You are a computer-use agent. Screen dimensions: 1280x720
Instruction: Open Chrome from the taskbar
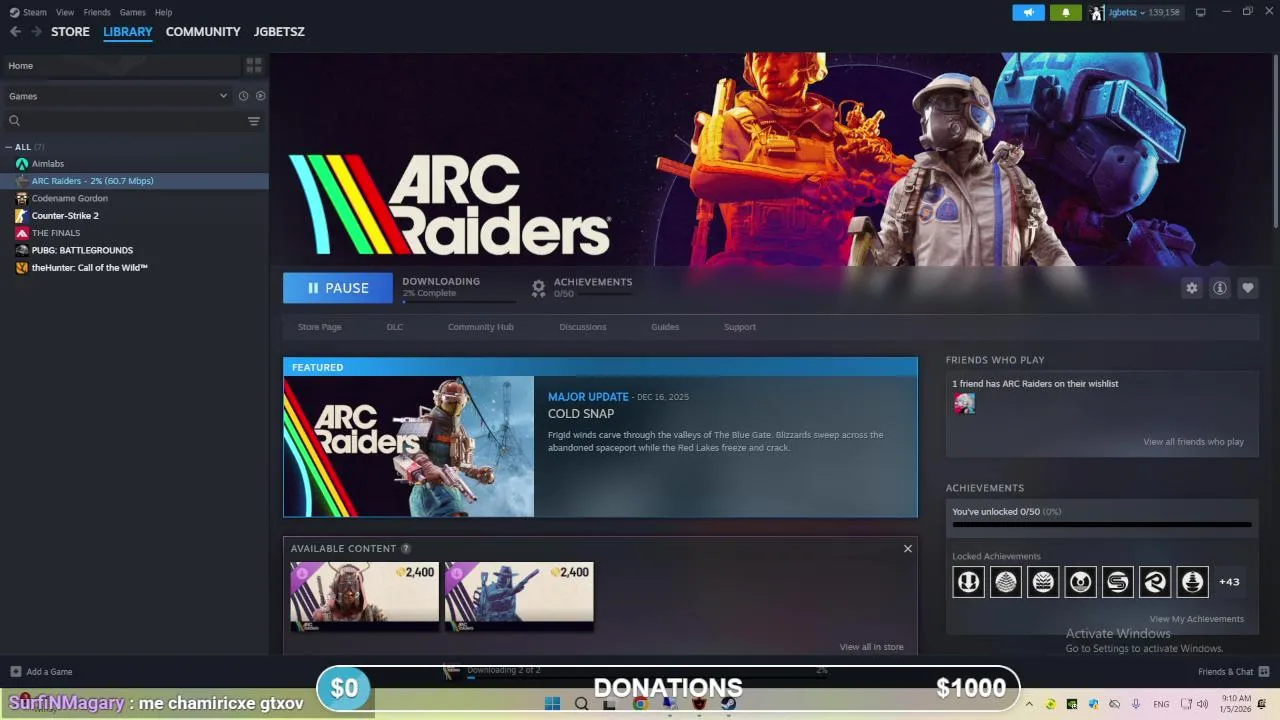(640, 704)
